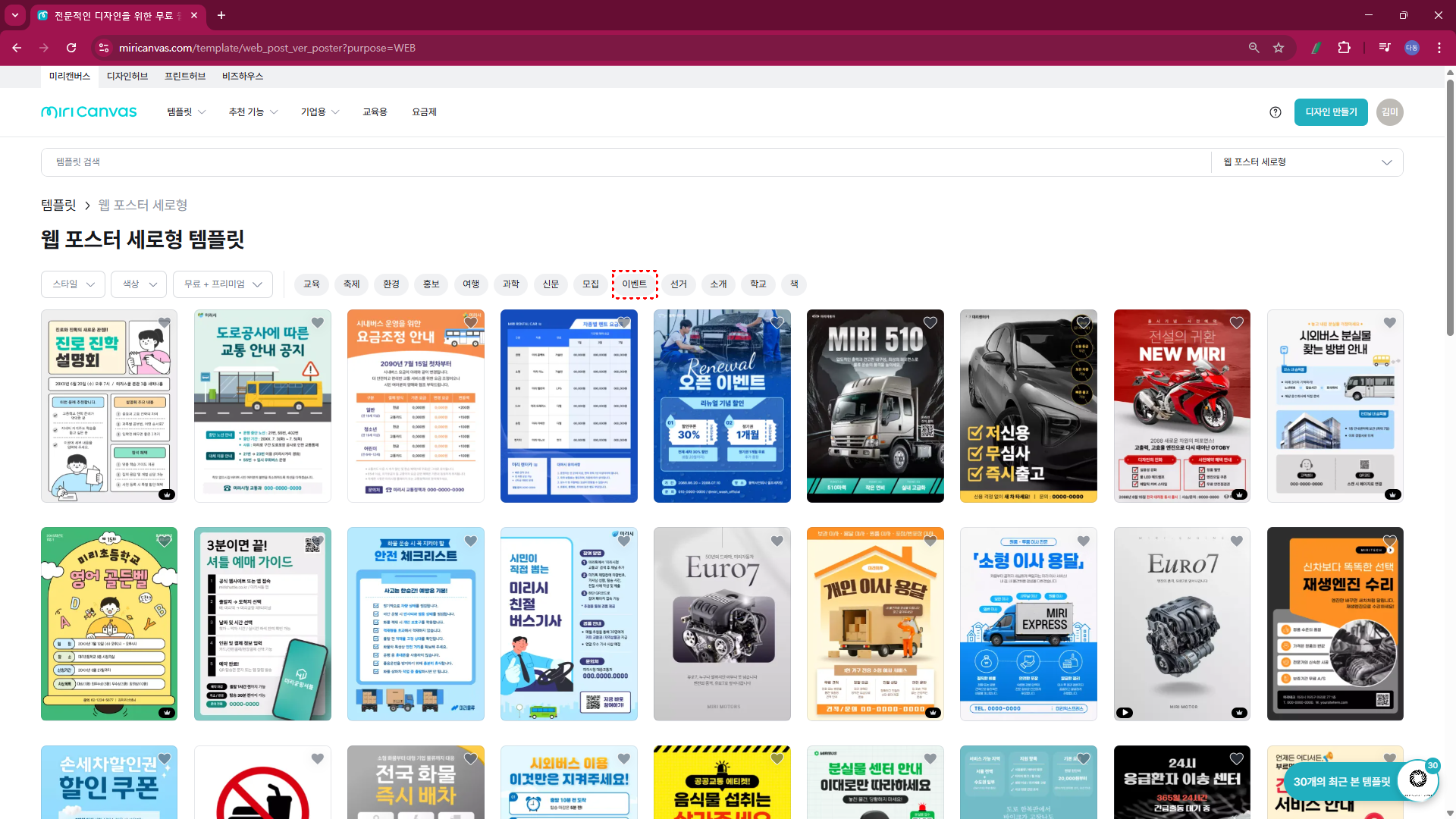
Task: Reload the page with the refresh icon
Action: pos(71,48)
